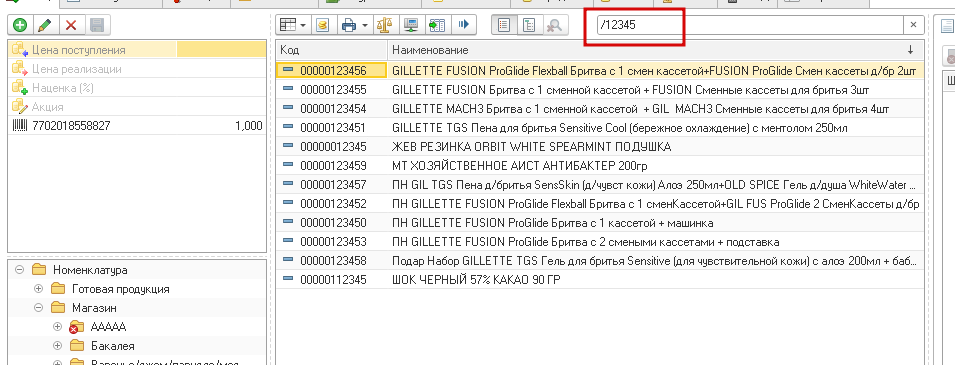This screenshot has height=365, width=955.
Task: Select item code 00000123452
Action: (x=333, y=203)
